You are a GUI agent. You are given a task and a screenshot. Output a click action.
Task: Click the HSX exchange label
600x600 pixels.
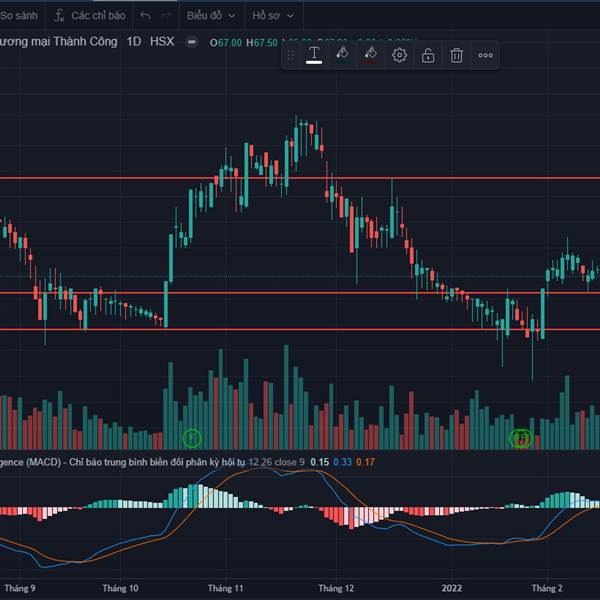(x=162, y=41)
